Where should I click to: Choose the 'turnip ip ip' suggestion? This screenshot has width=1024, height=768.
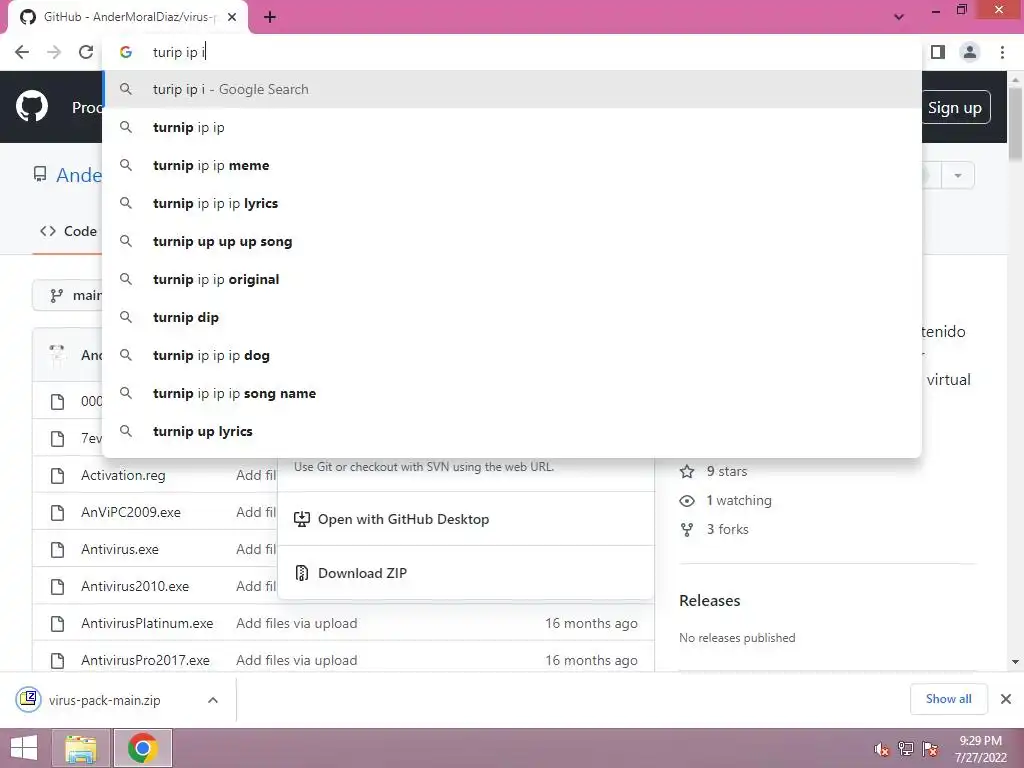click(x=512, y=127)
